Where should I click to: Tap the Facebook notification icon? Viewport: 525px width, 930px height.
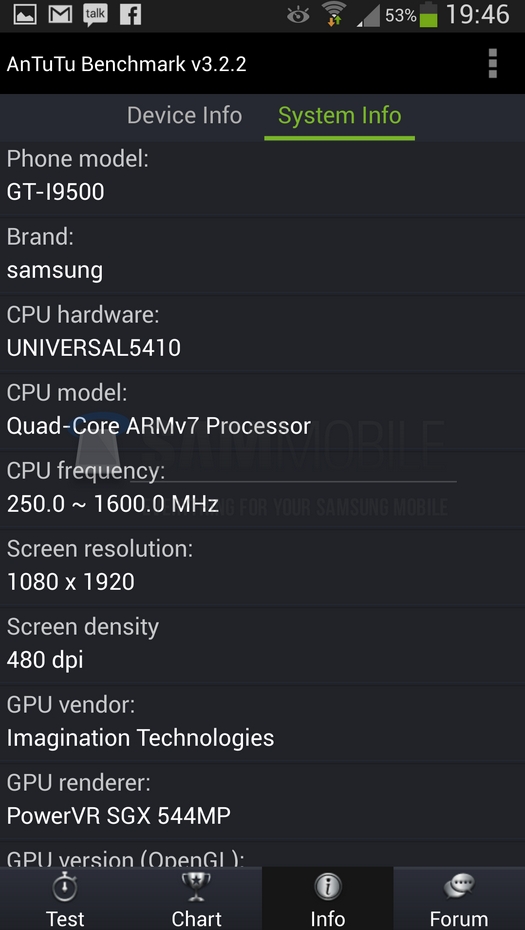pyautogui.click(x=131, y=15)
